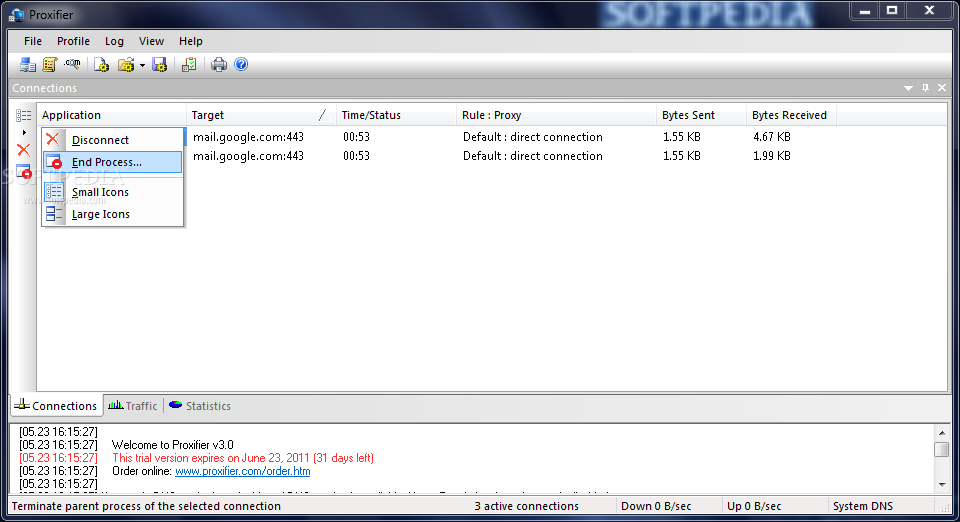Select Large Icons in context menu

click(113, 214)
